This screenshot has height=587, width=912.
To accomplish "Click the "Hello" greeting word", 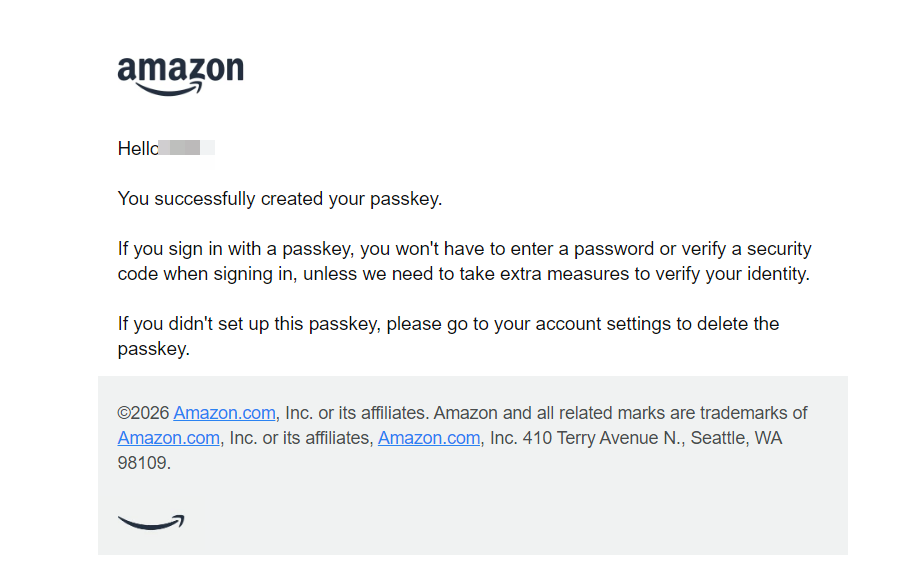I will click(138, 148).
